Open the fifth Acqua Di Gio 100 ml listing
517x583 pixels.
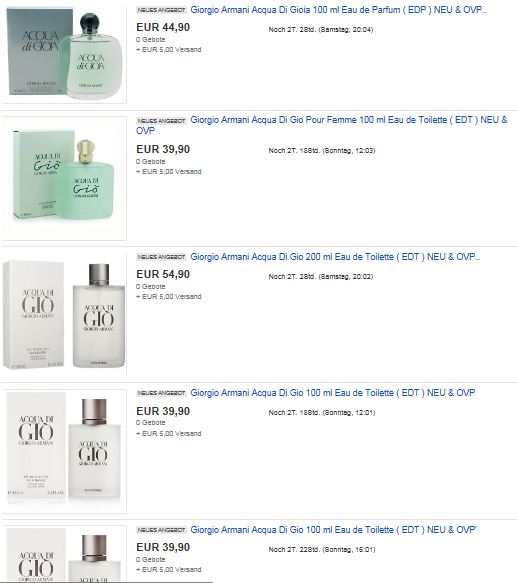click(334, 530)
